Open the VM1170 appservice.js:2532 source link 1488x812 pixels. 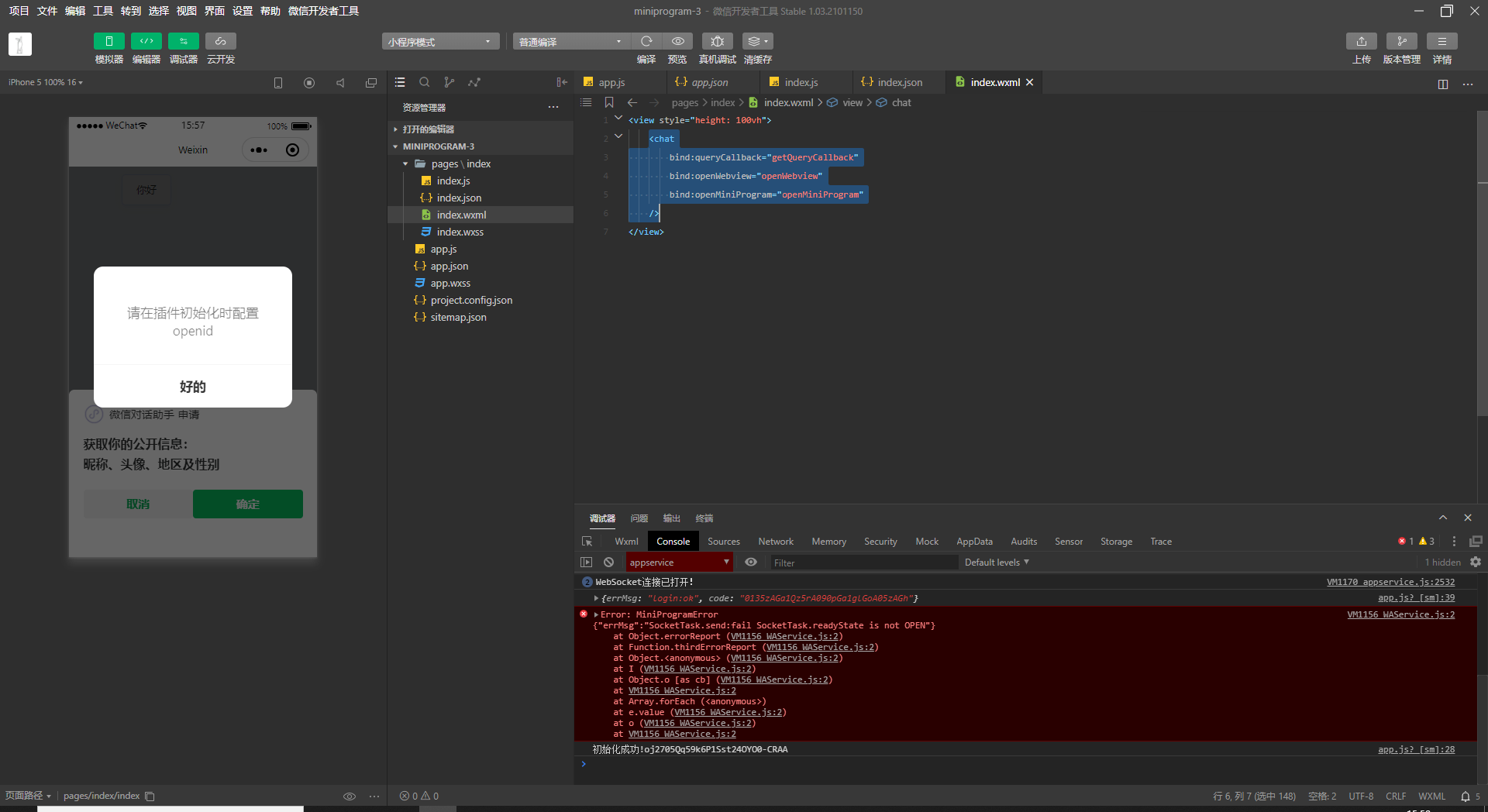[1390, 582]
